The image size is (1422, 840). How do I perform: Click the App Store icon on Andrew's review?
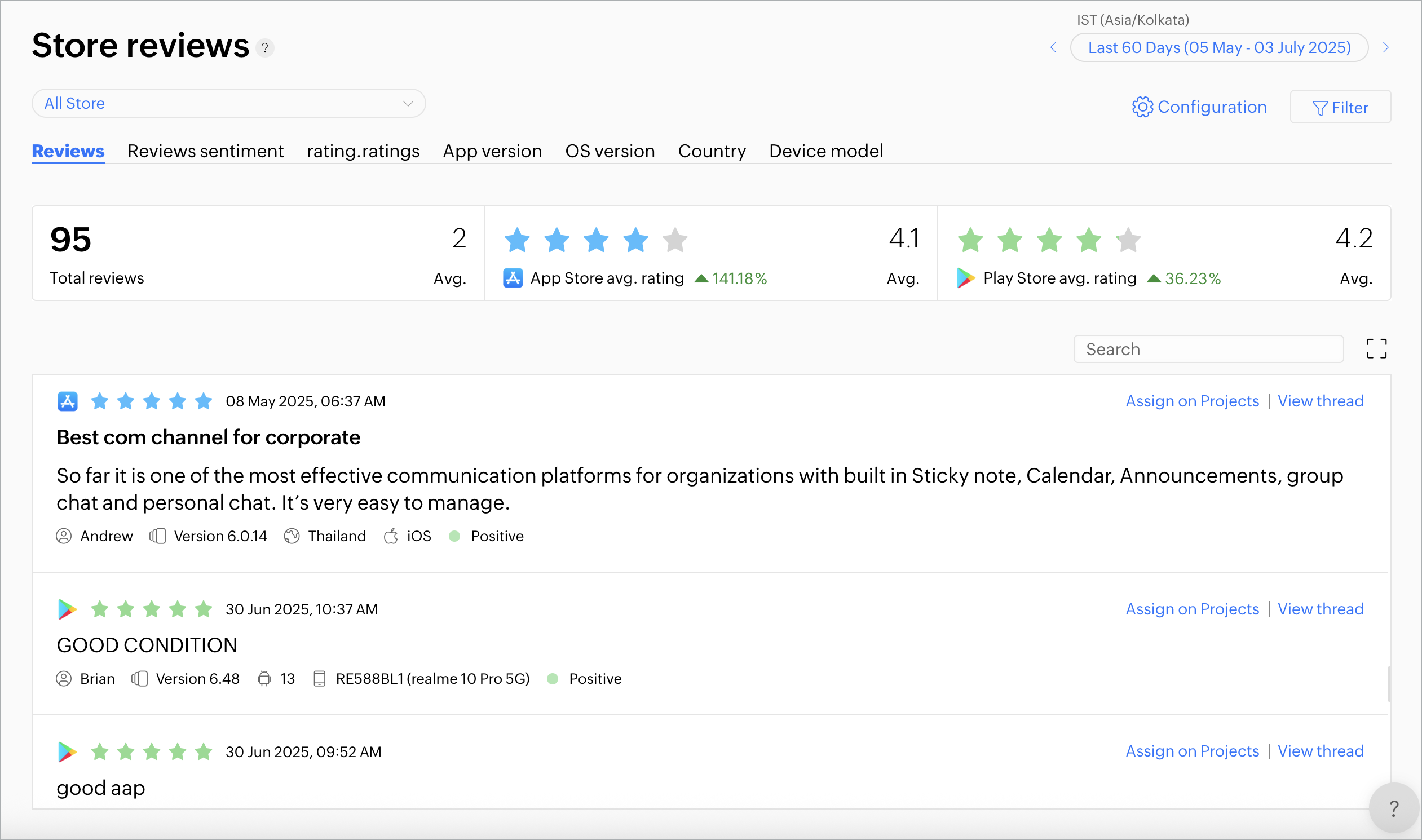click(67, 401)
